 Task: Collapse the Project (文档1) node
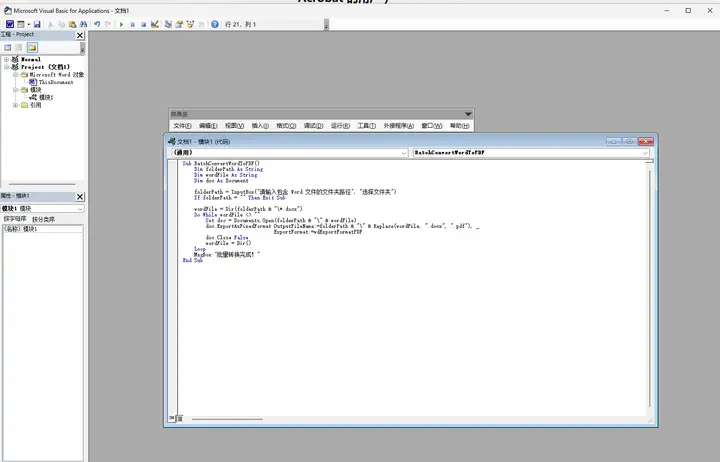[x=6, y=67]
